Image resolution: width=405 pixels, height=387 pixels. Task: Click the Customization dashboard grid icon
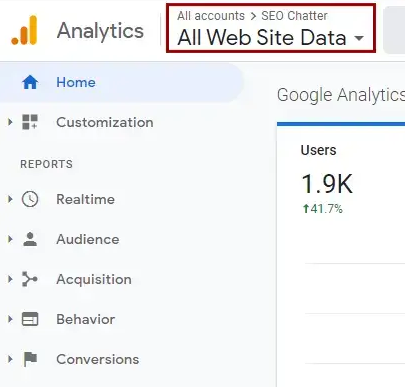30,122
